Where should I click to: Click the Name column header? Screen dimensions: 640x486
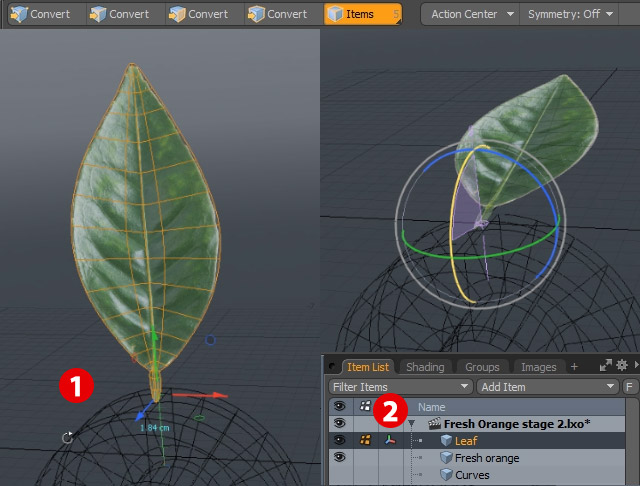pyautogui.click(x=431, y=407)
